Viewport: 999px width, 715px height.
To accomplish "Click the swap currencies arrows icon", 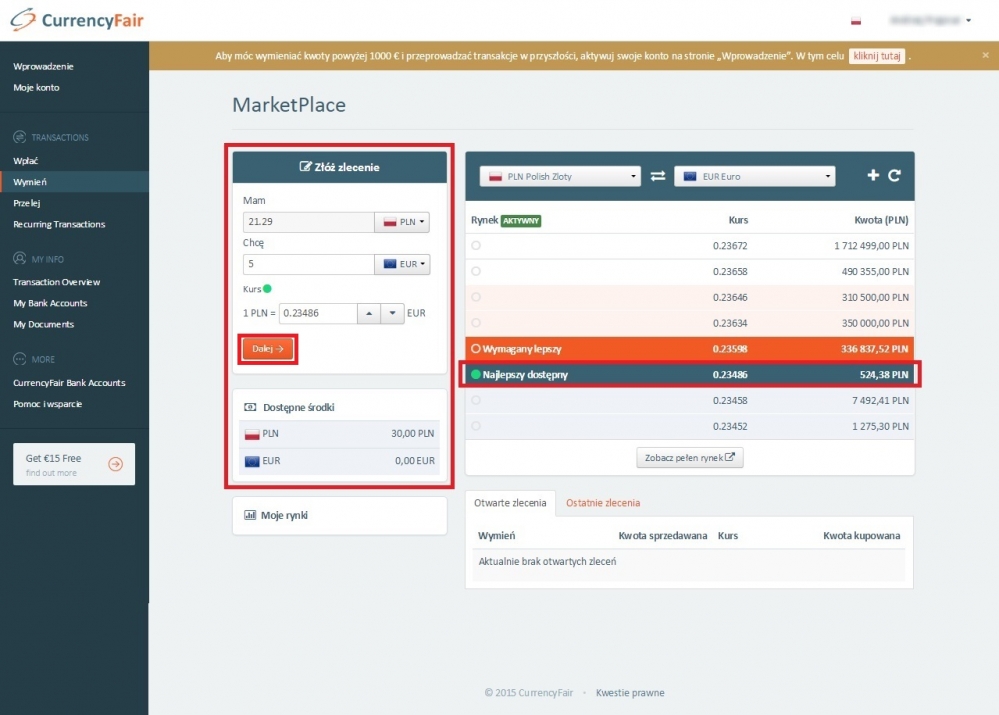I will click(x=657, y=176).
